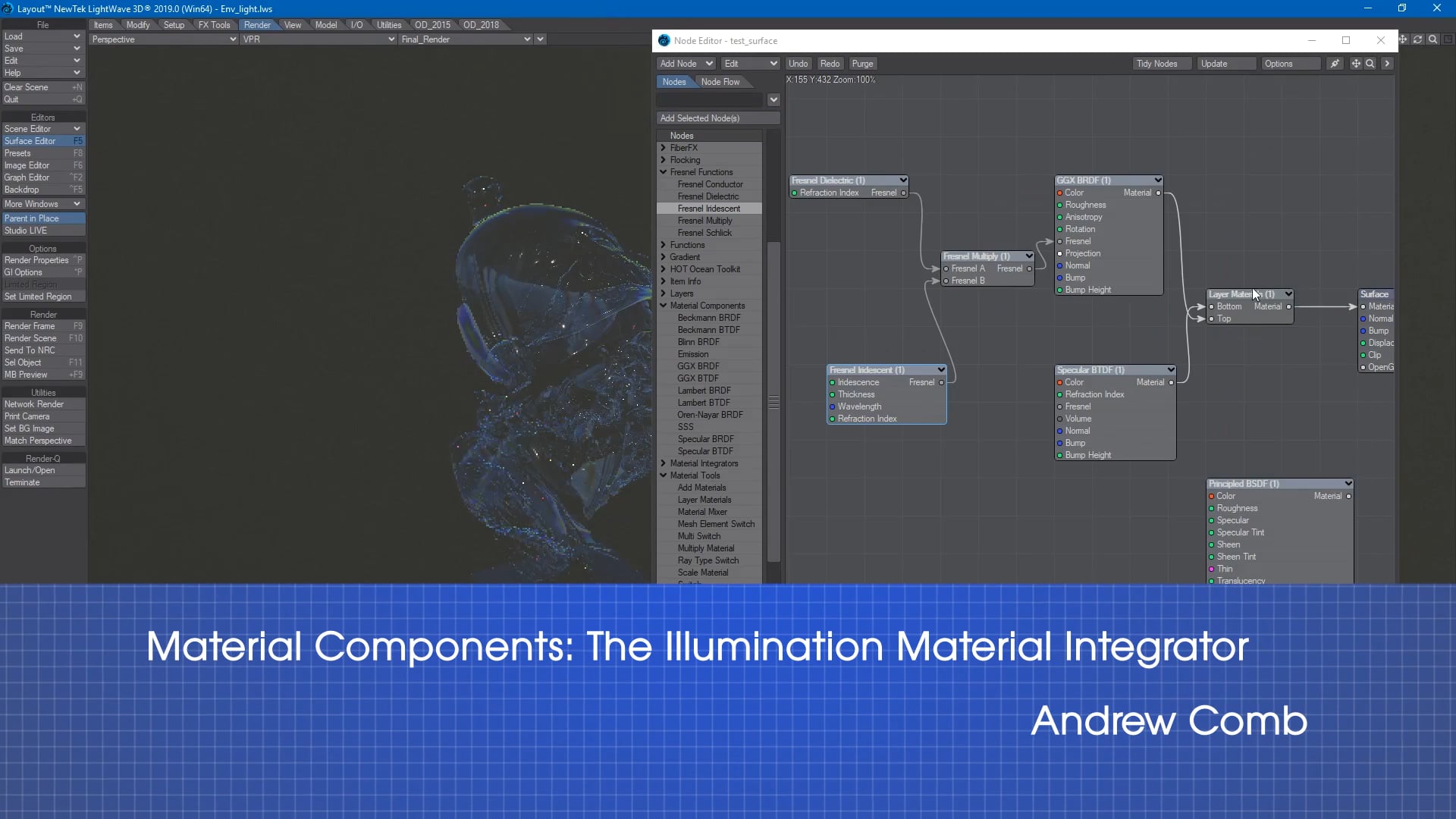Click the Update button
The width and height of the screenshot is (1456, 819).
[1226, 64]
